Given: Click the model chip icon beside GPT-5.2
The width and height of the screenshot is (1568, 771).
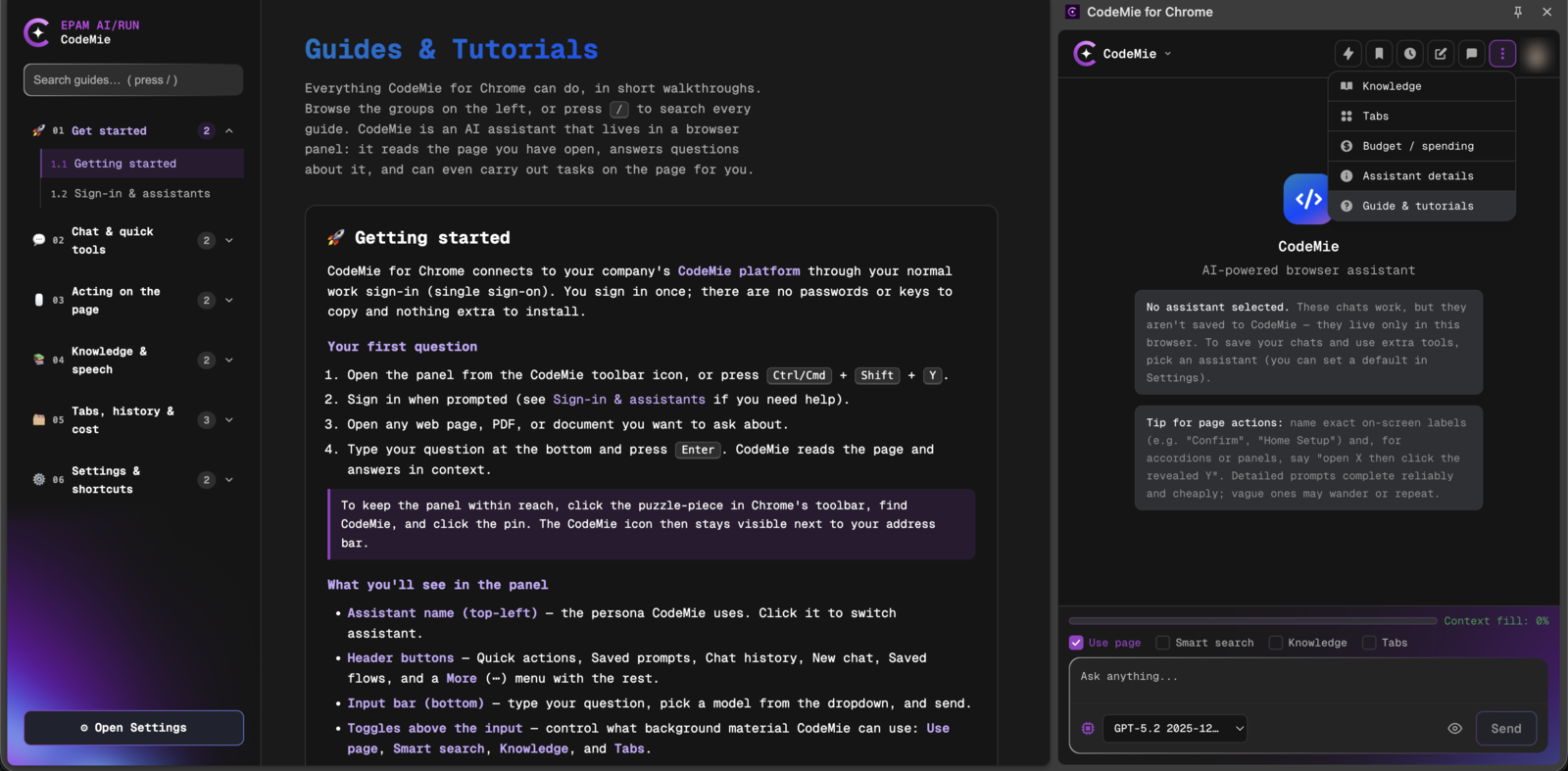Looking at the screenshot, I should tap(1088, 728).
